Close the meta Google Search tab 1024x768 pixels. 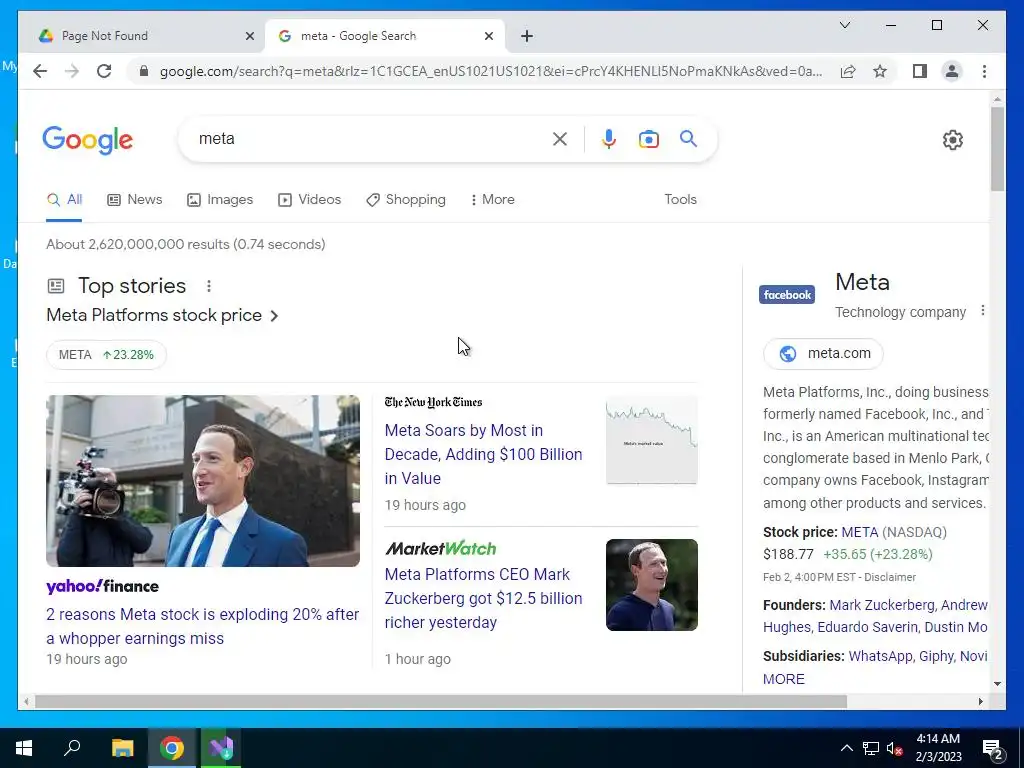(x=488, y=36)
